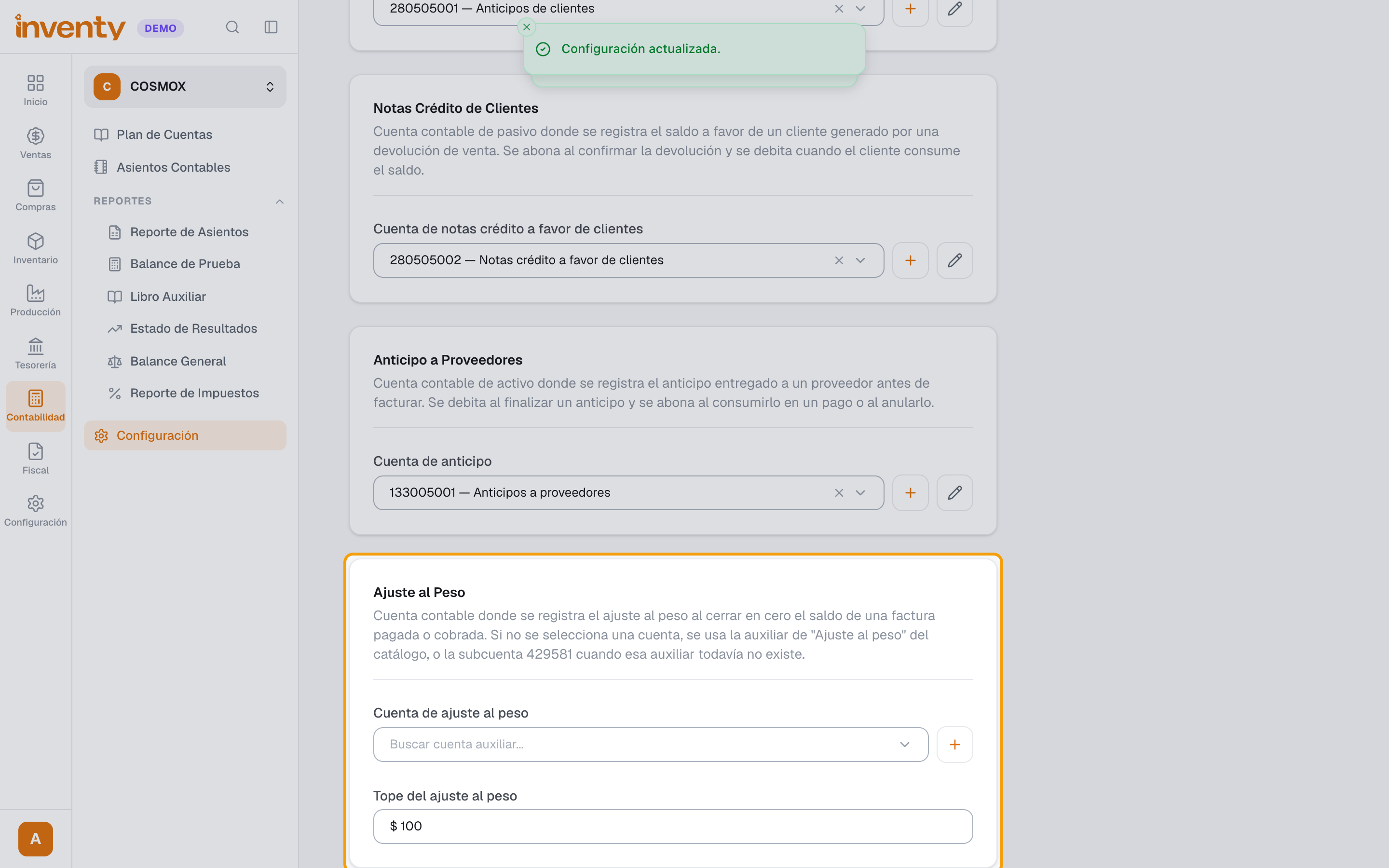
Task: Open the Fiscal module
Action: pos(36,459)
